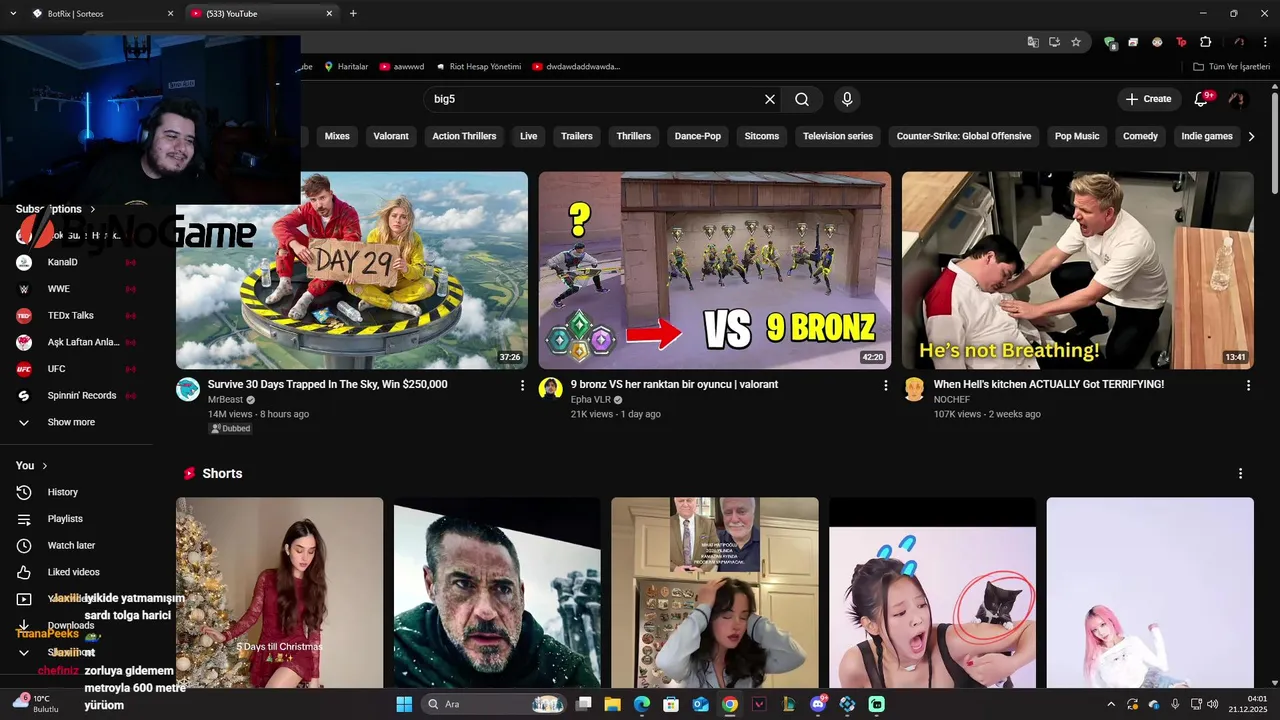
Task: Open the 5 Days till Christmas short
Action: click(x=280, y=592)
